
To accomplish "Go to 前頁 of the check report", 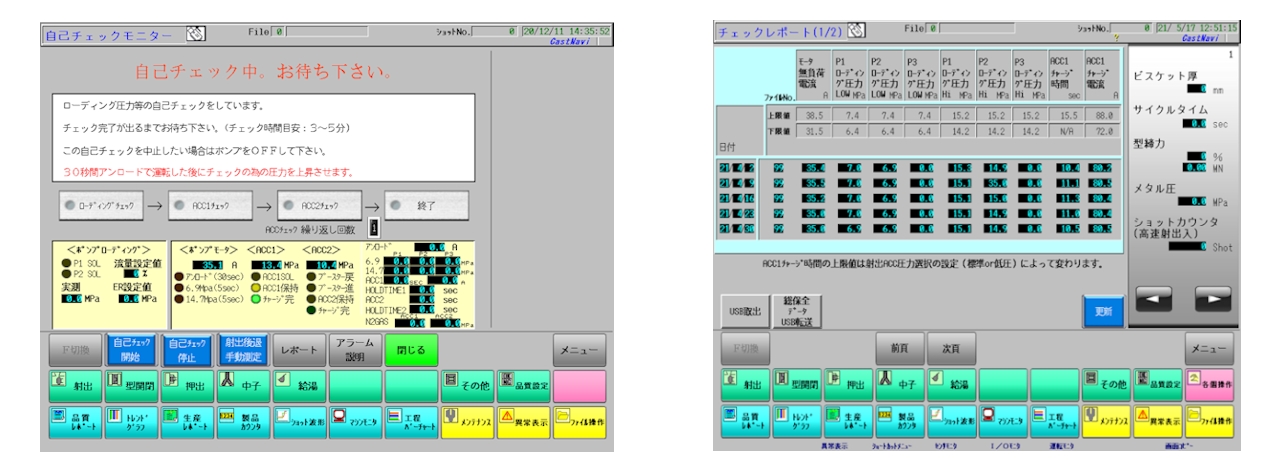I will click(x=899, y=348).
